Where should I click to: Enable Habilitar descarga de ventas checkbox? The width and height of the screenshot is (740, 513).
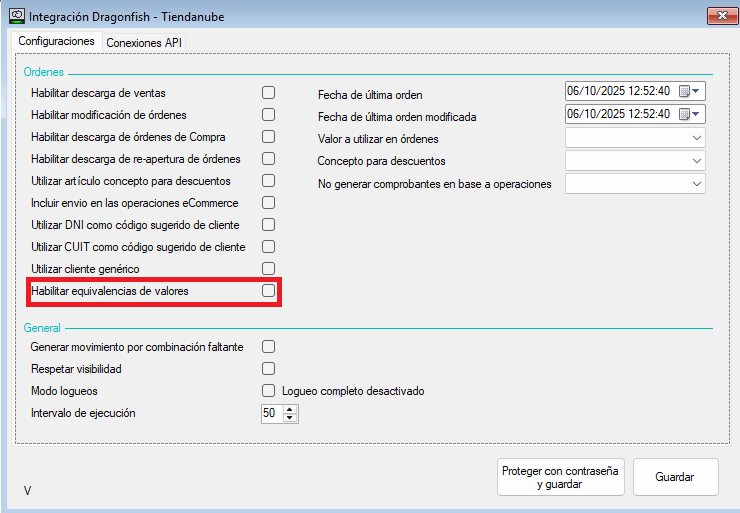(x=268, y=93)
